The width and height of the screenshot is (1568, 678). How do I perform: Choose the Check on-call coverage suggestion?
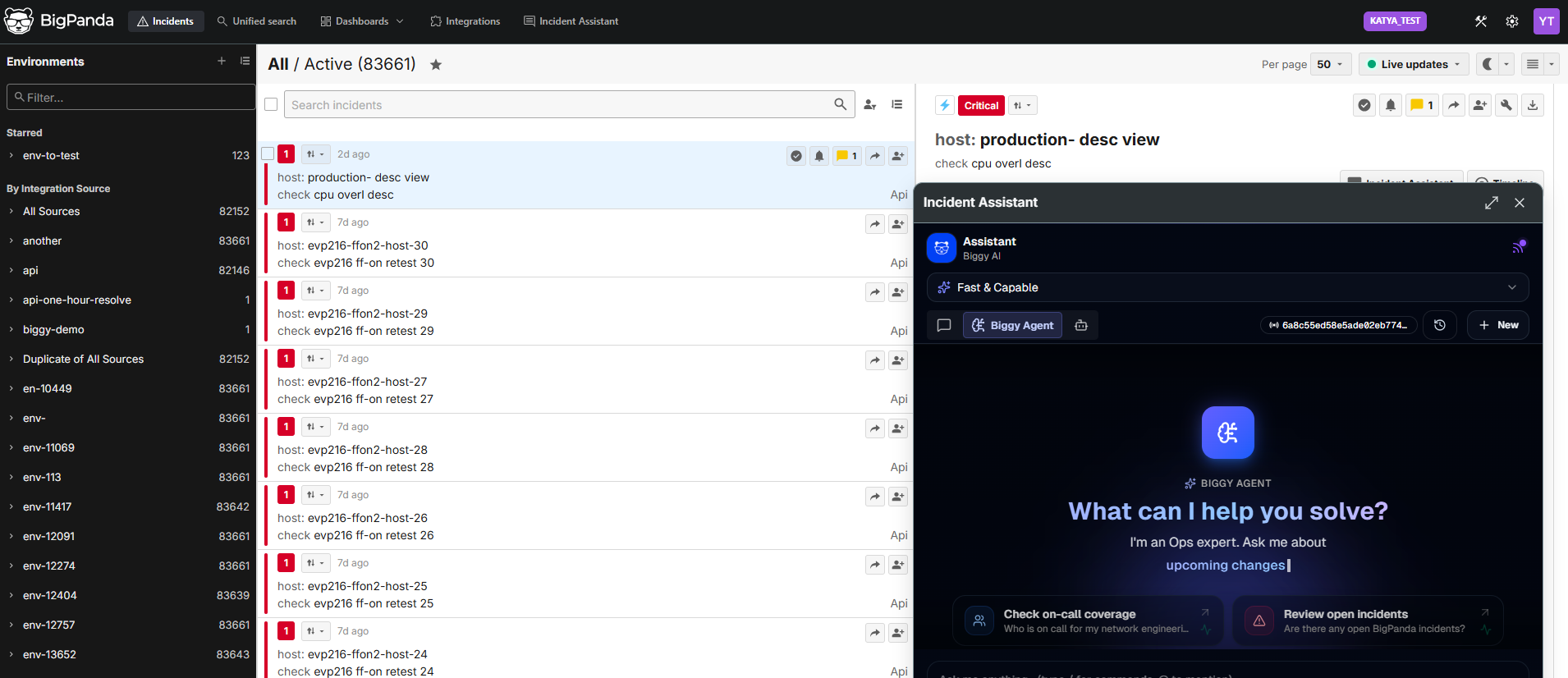1089,621
